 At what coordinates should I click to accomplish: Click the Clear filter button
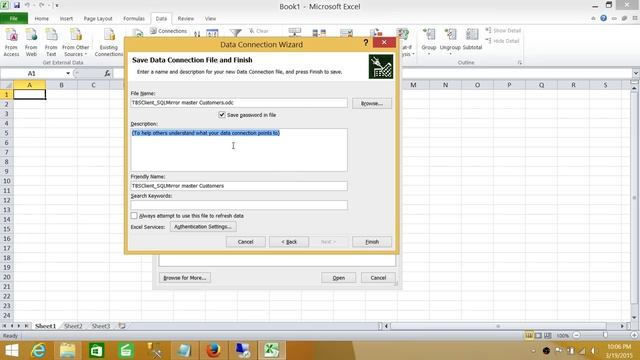(x=258, y=31)
